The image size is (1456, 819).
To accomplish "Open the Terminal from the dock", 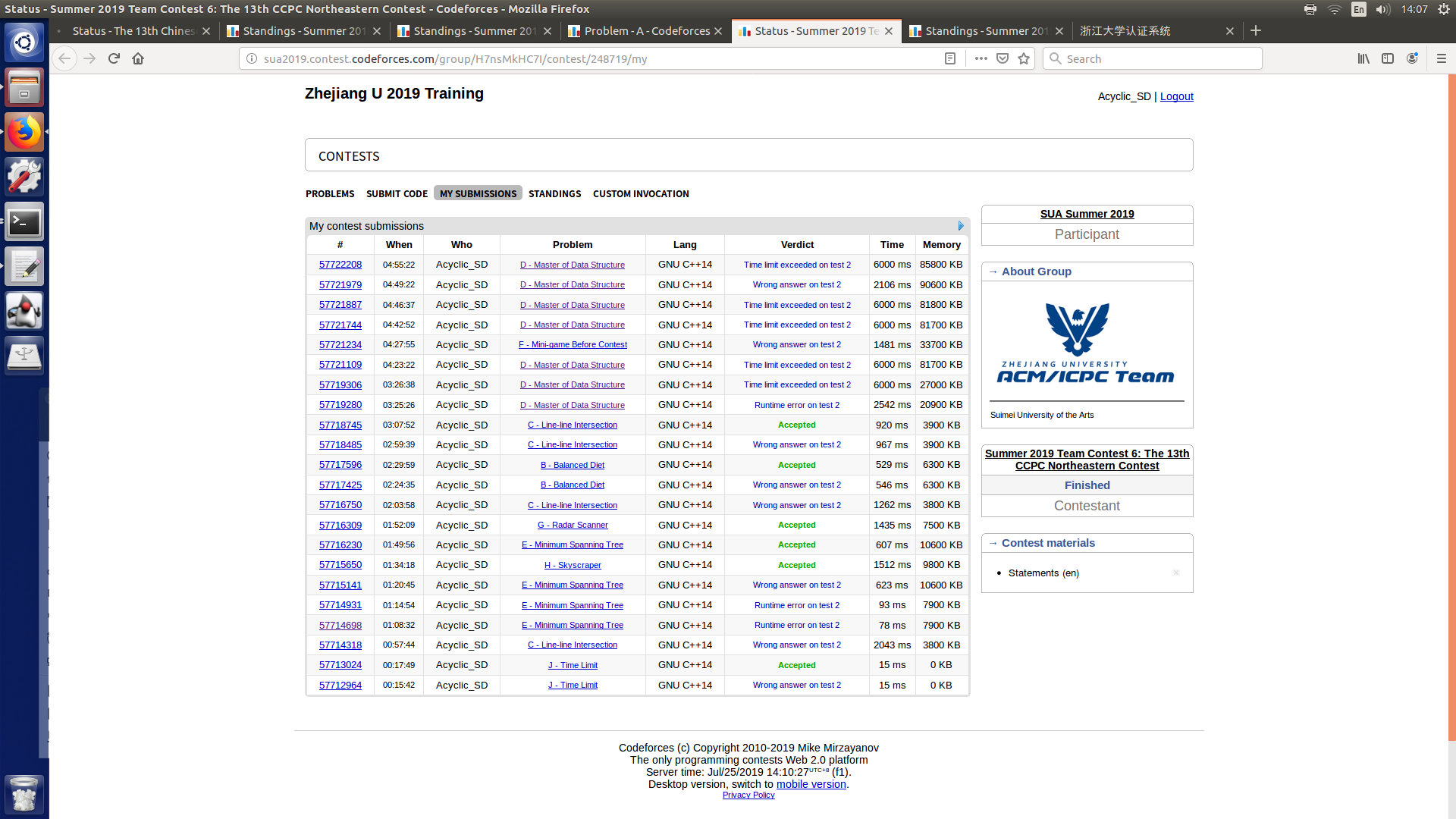I will coord(24,222).
